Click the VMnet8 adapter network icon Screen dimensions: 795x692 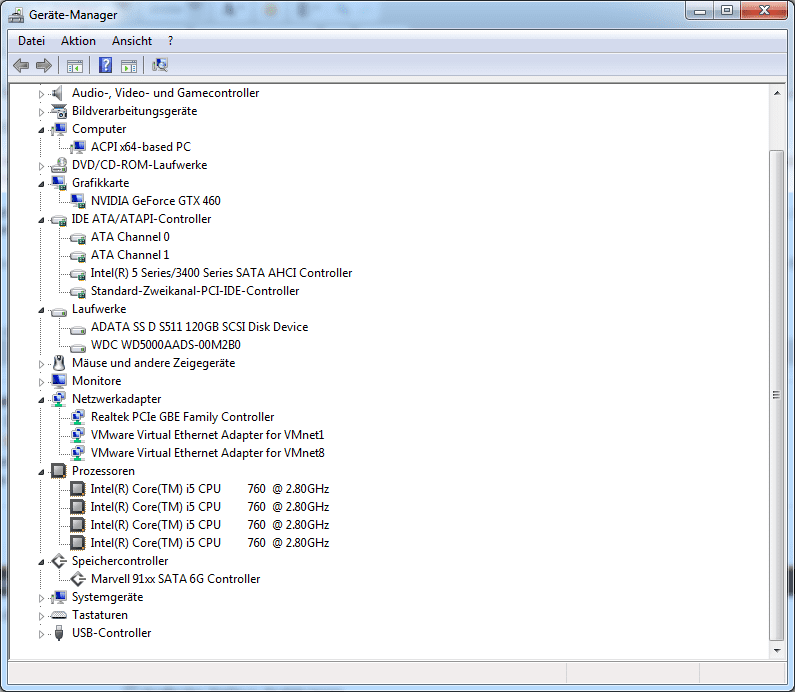[x=78, y=453]
